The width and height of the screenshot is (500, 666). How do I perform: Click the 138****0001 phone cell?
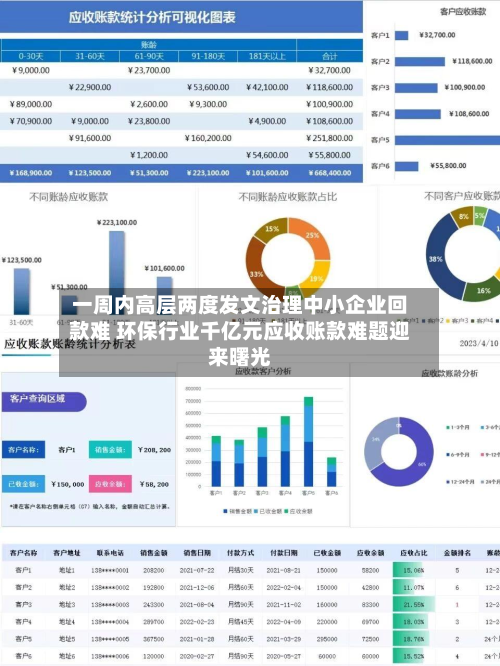pos(110,570)
